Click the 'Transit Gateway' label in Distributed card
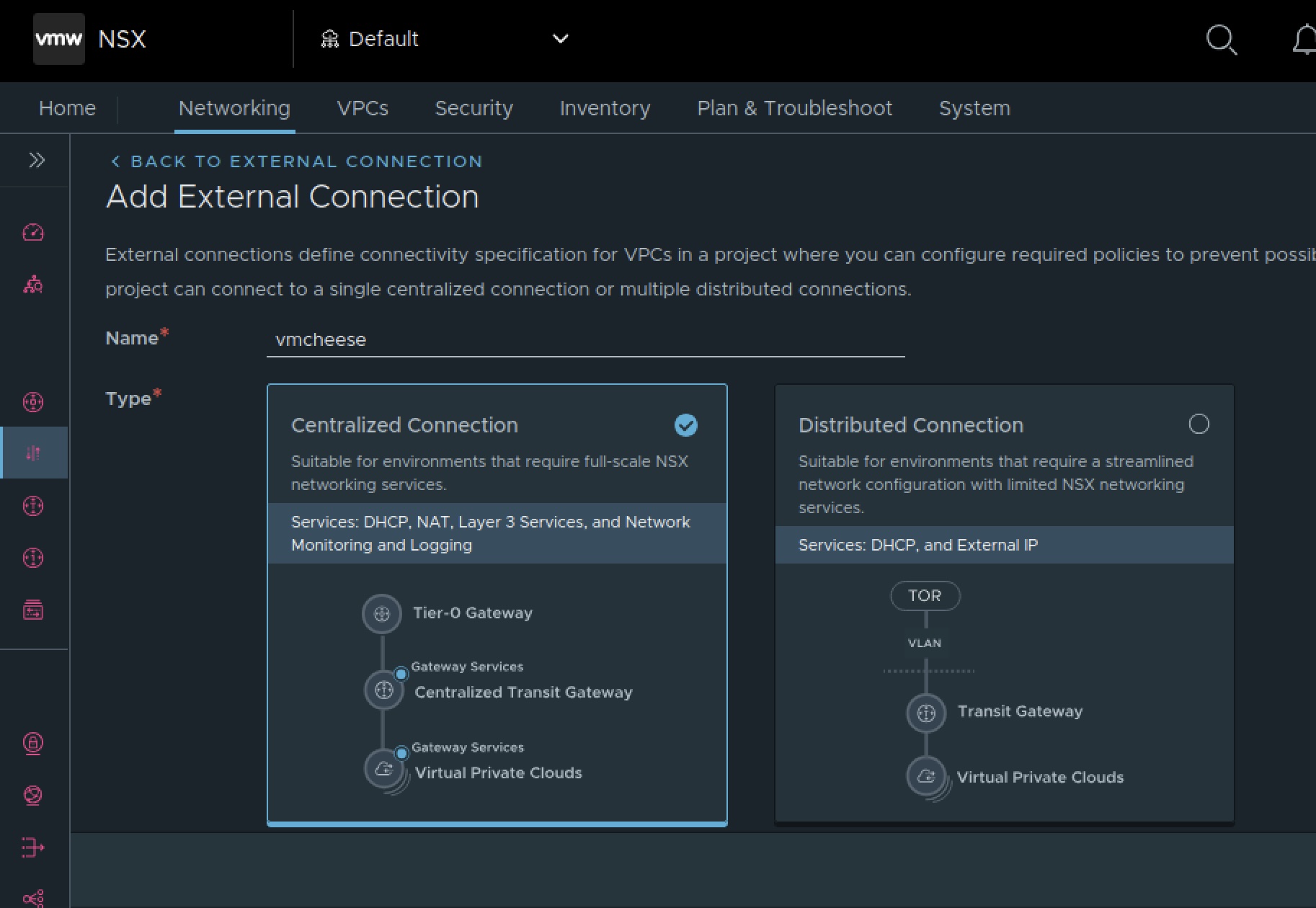This screenshot has width=1316, height=908. 1020,711
